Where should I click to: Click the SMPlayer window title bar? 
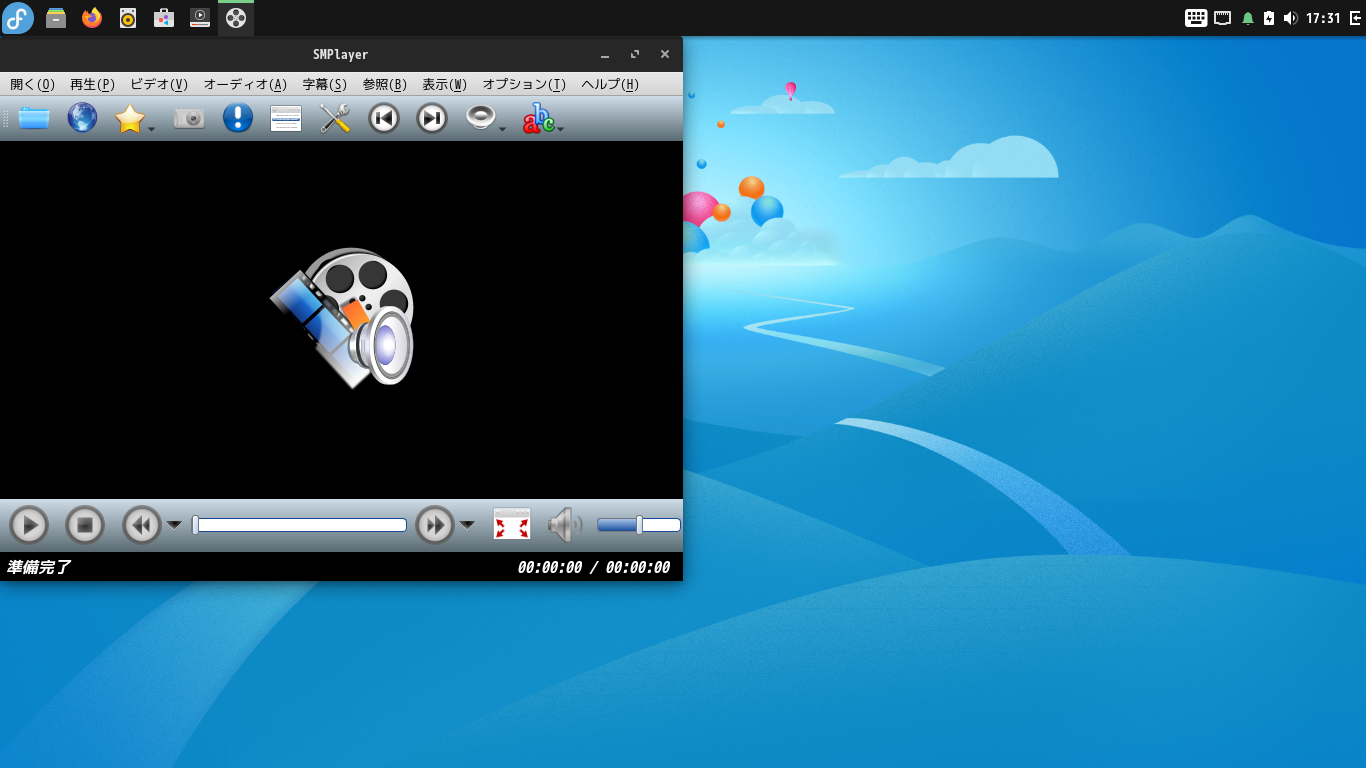click(x=340, y=54)
